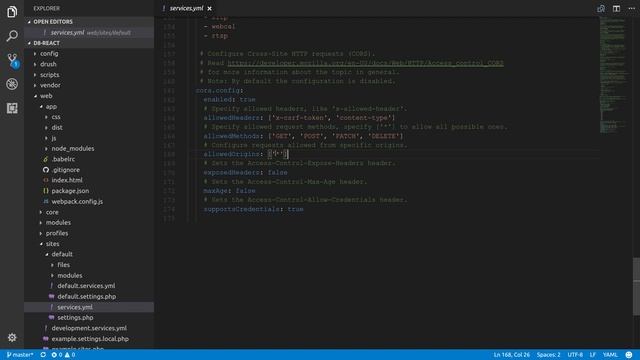Change encoding via UTF-8 status
This screenshot has height=360, width=640.
(x=575, y=355)
